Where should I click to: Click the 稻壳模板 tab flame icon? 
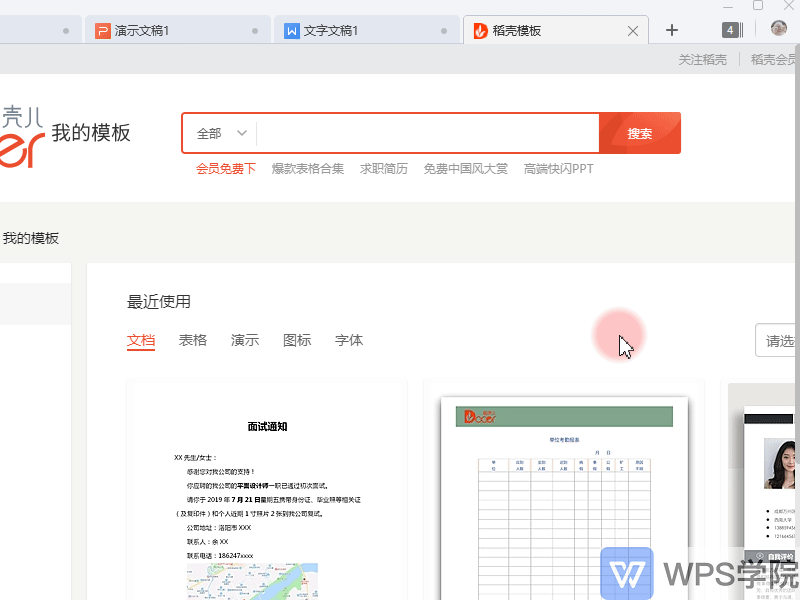[x=480, y=31]
